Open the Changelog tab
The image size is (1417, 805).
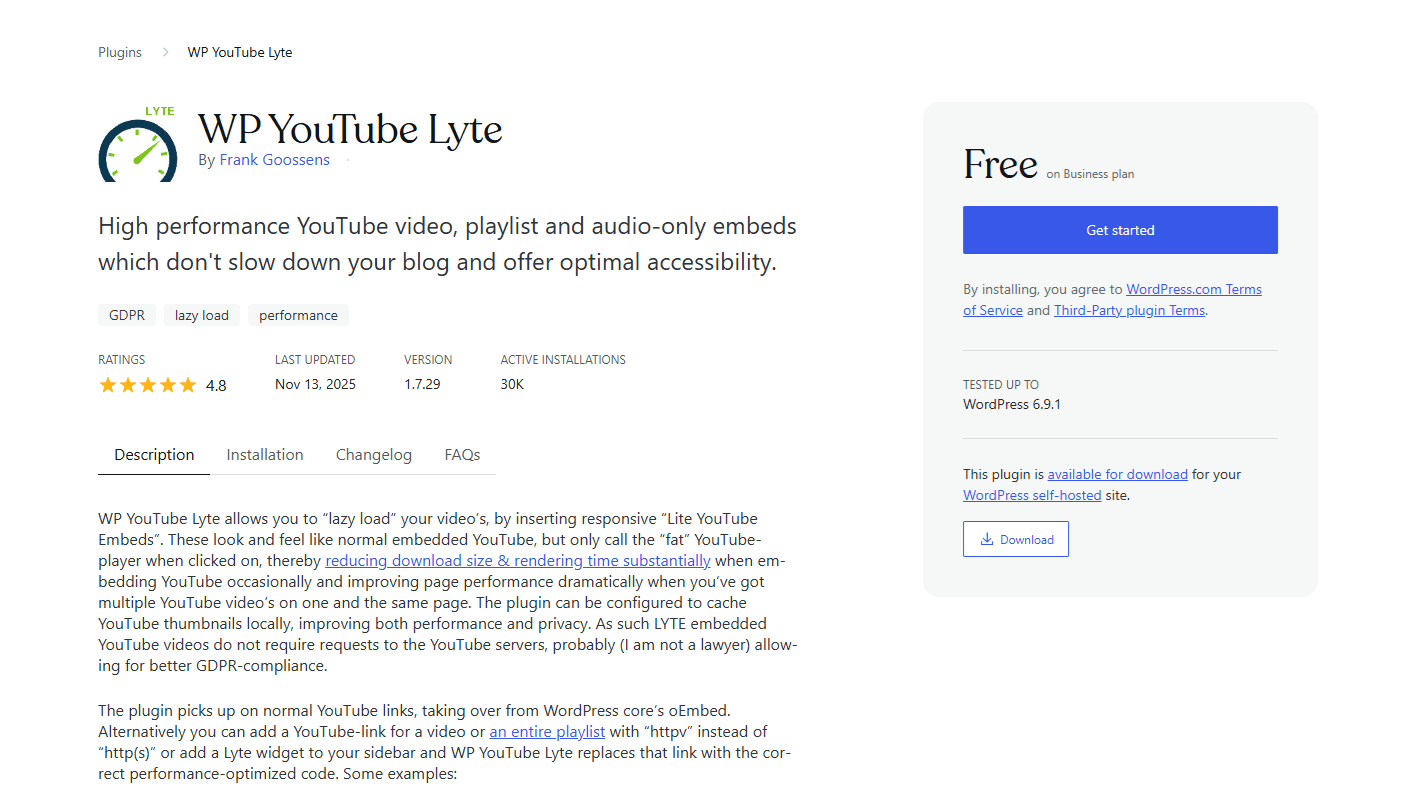[x=373, y=454]
